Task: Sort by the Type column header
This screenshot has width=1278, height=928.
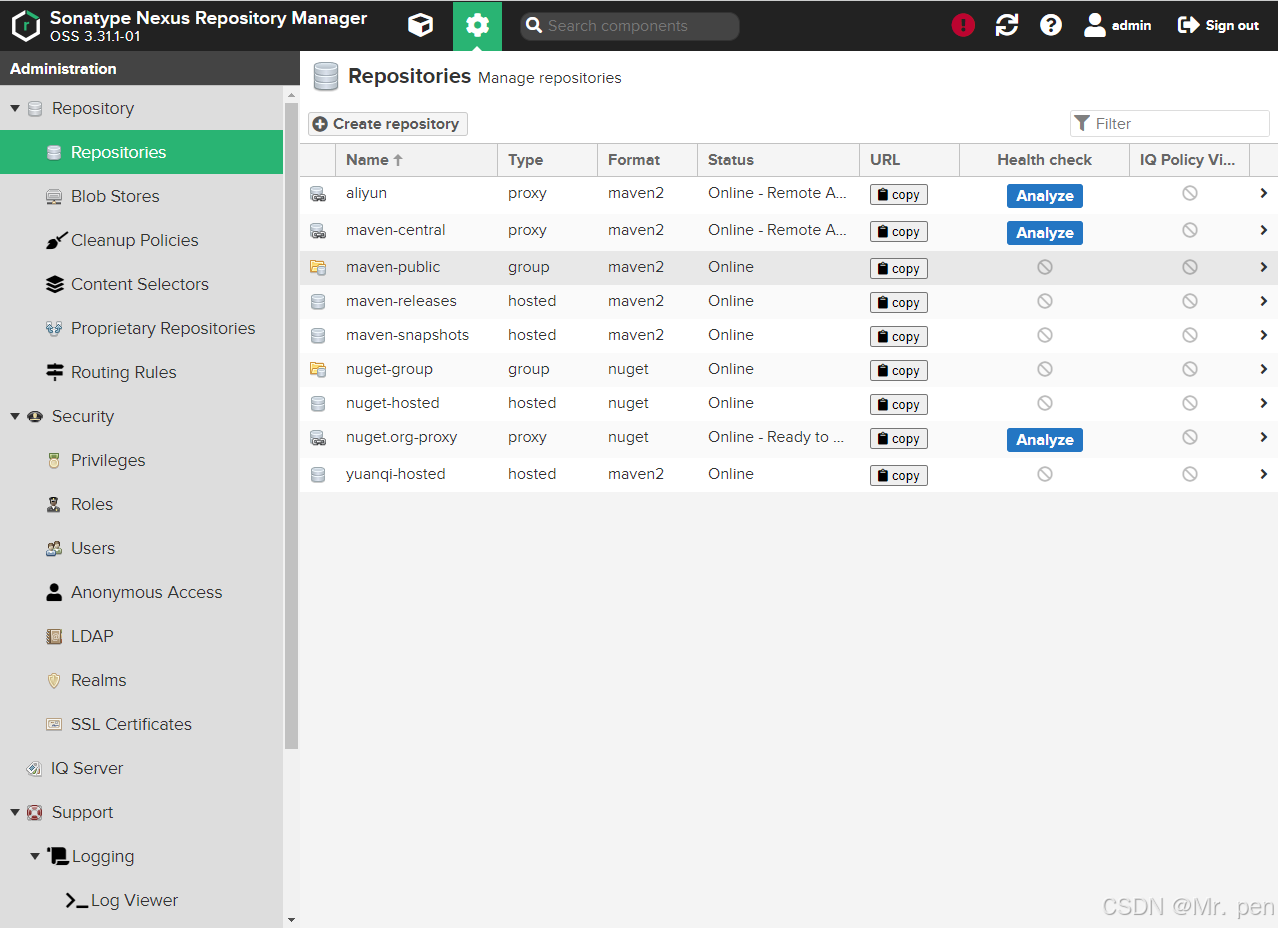Action: [547, 160]
